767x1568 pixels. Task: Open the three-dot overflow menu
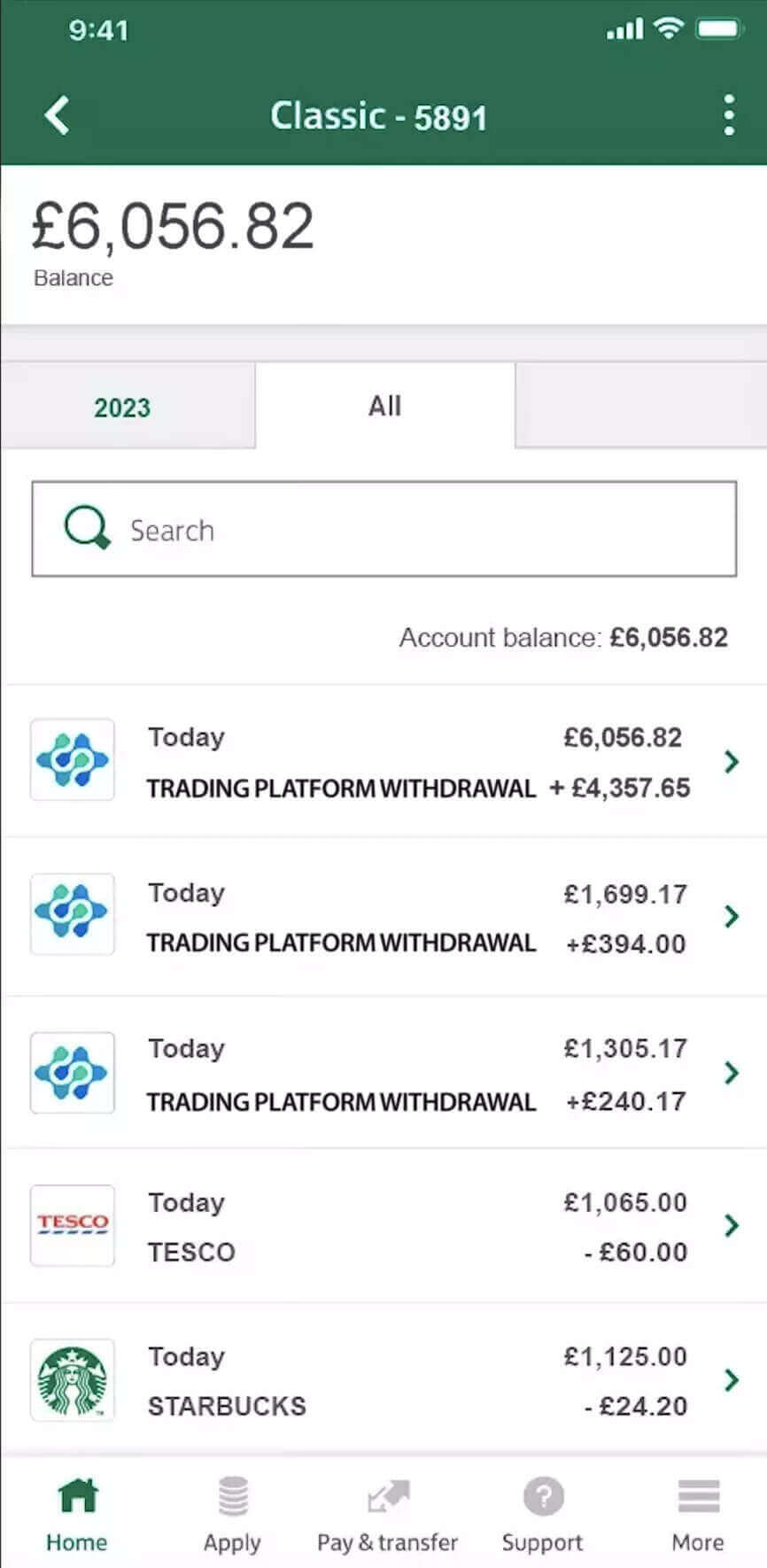click(x=728, y=115)
